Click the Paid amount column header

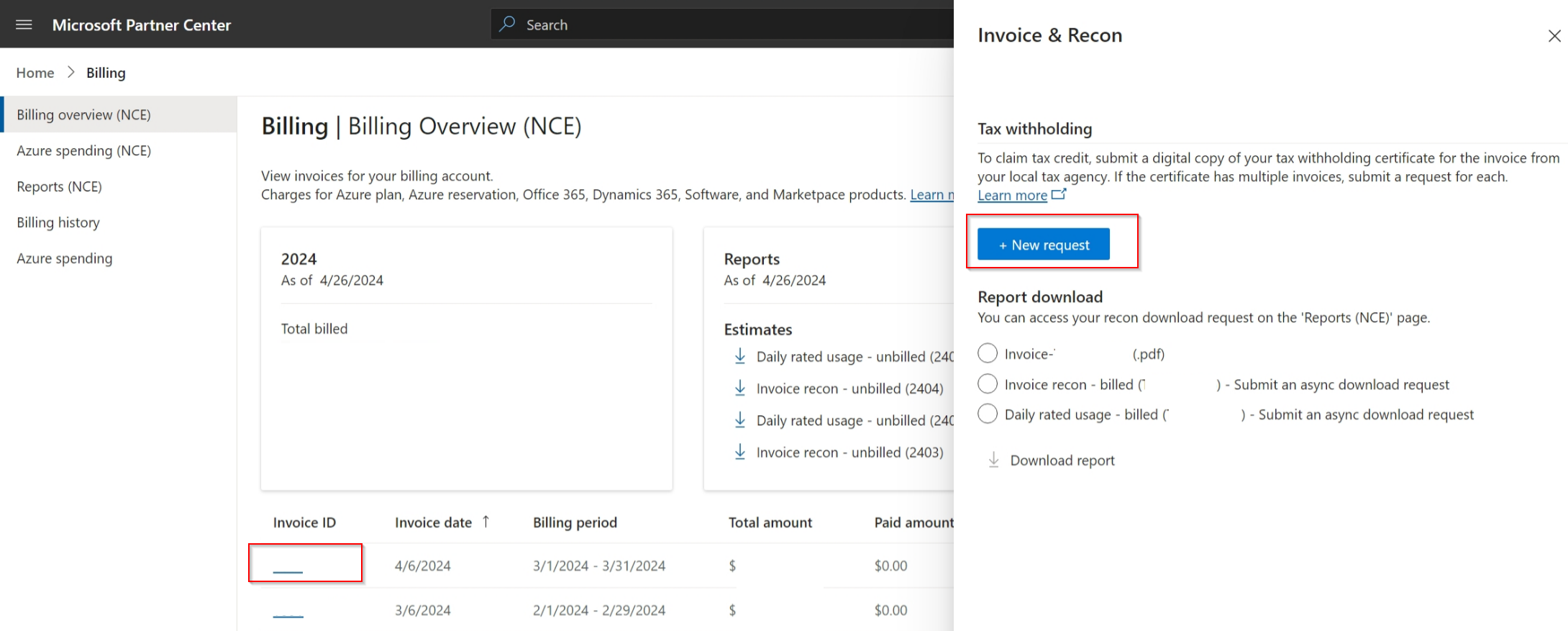click(x=913, y=522)
